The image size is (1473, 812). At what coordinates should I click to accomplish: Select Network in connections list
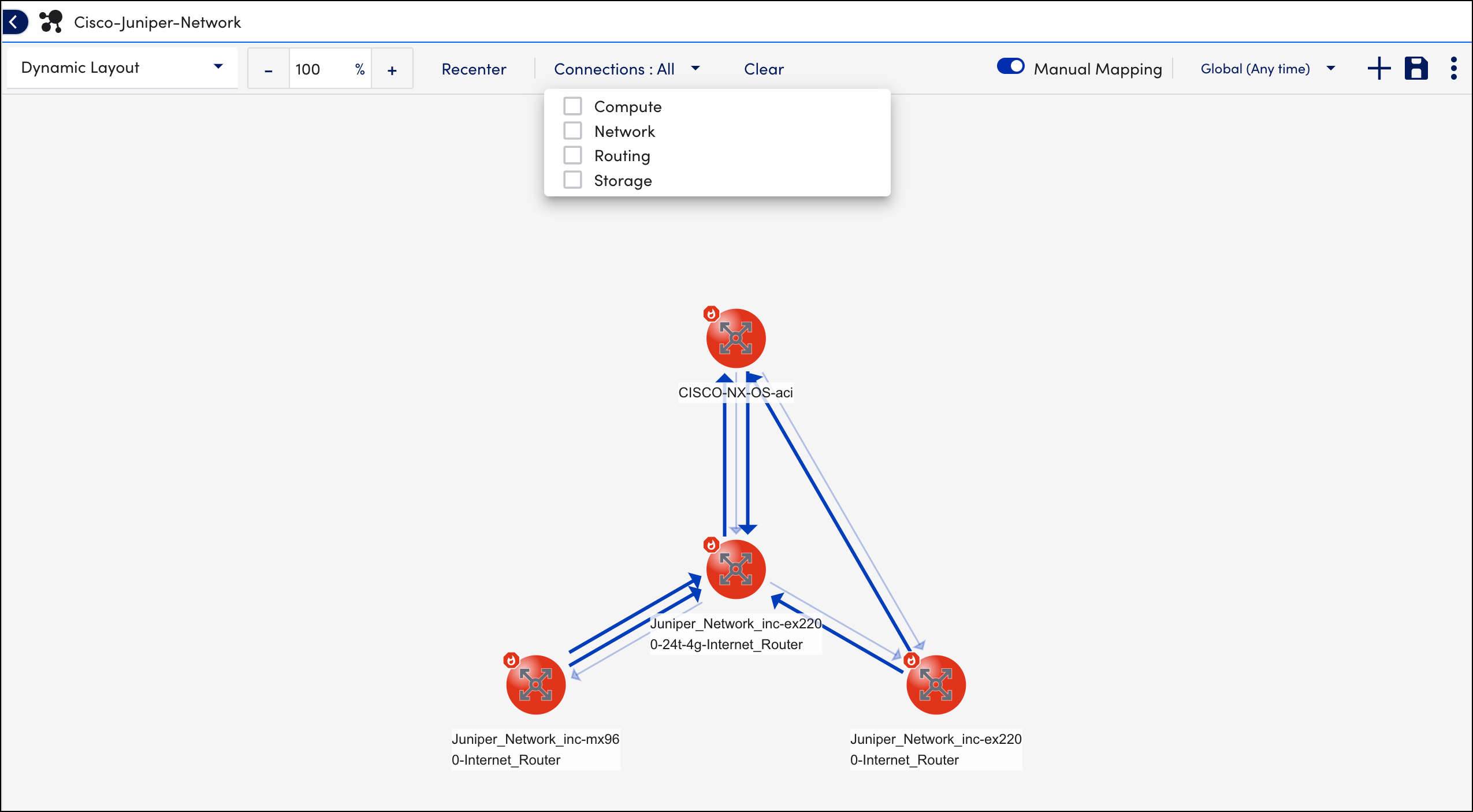tap(624, 132)
